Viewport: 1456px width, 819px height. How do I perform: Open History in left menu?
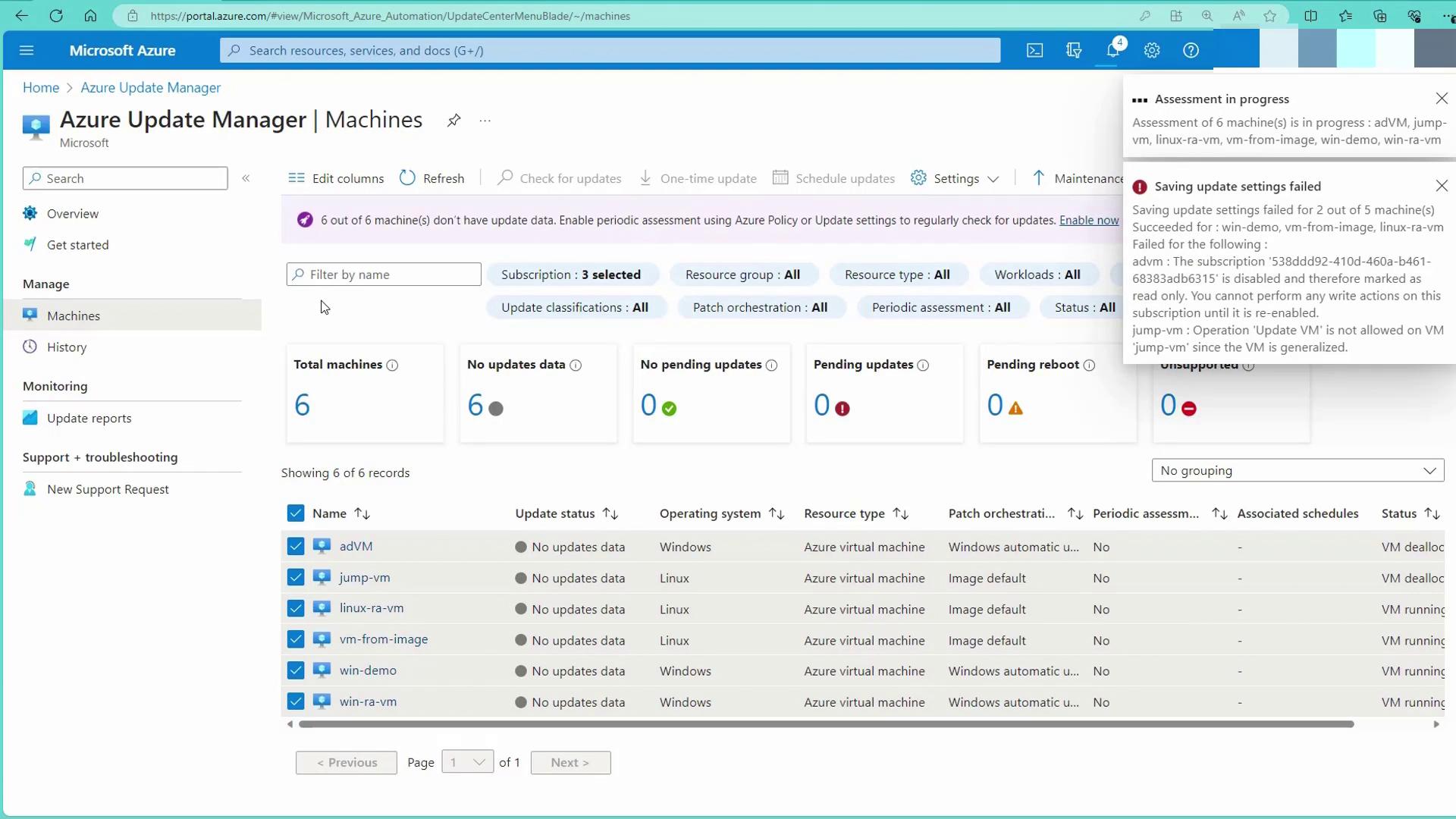67,347
